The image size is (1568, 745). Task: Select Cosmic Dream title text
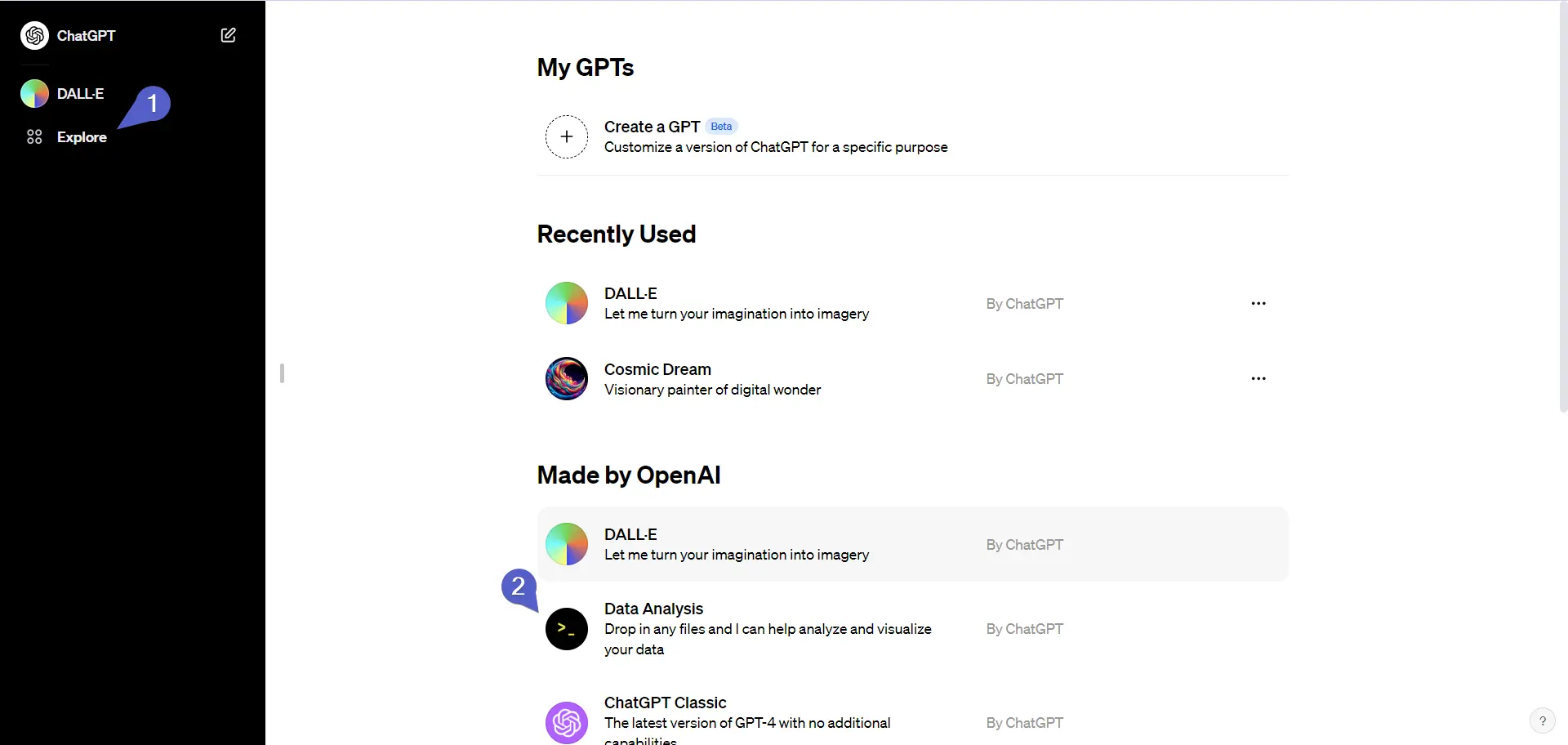coord(657,369)
